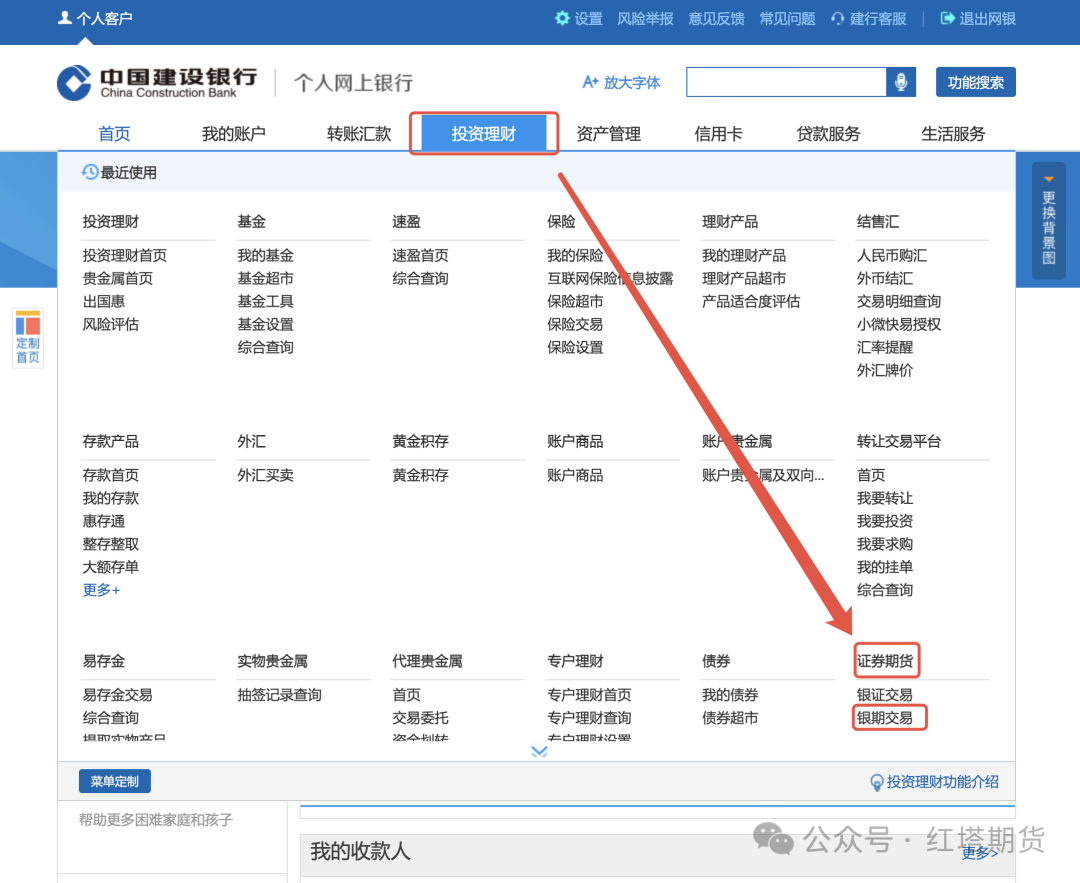The width and height of the screenshot is (1080, 883).
Task: Expand the menu with blue down chevron
Action: pyautogui.click(x=540, y=751)
